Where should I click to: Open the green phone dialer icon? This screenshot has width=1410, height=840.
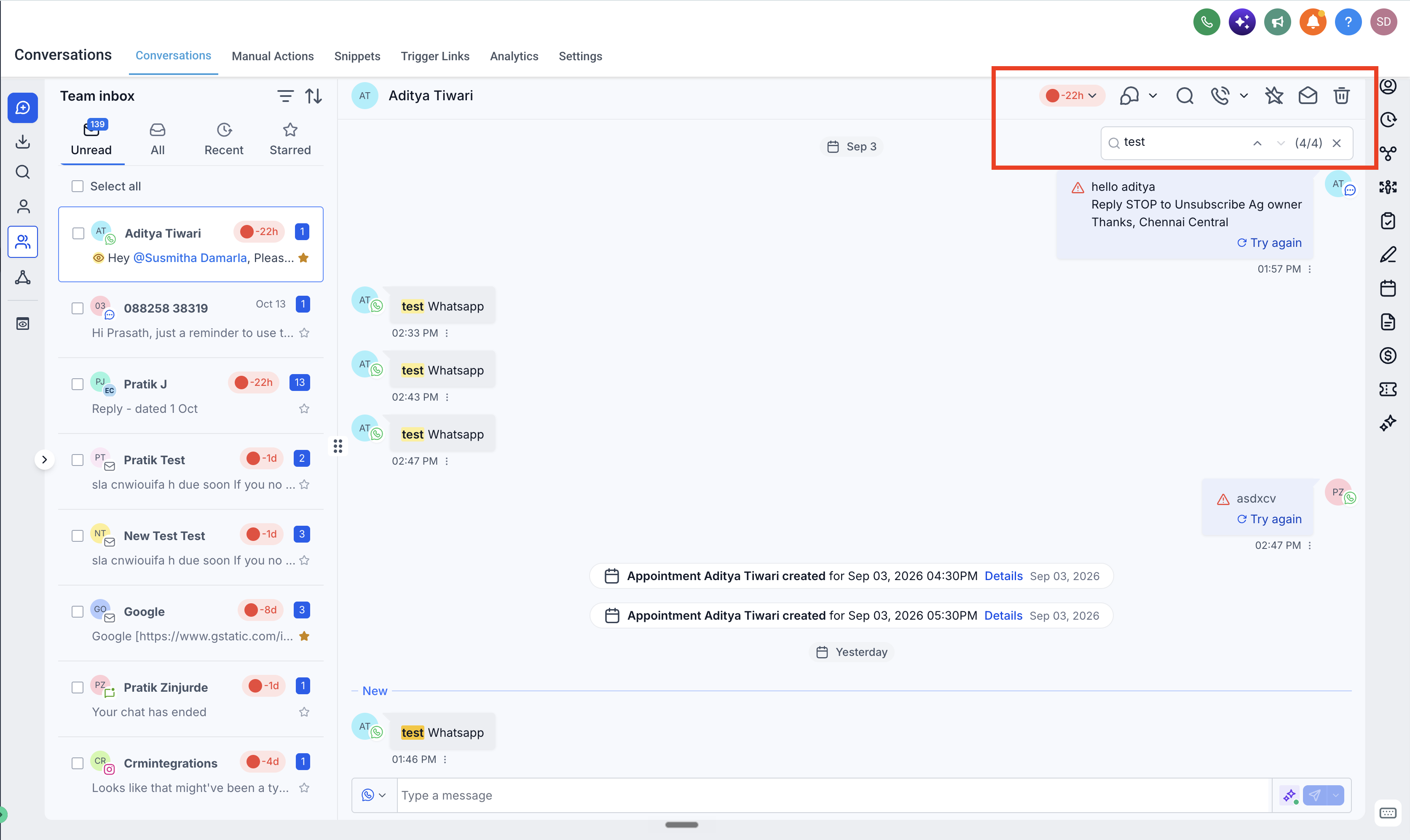(x=1206, y=22)
